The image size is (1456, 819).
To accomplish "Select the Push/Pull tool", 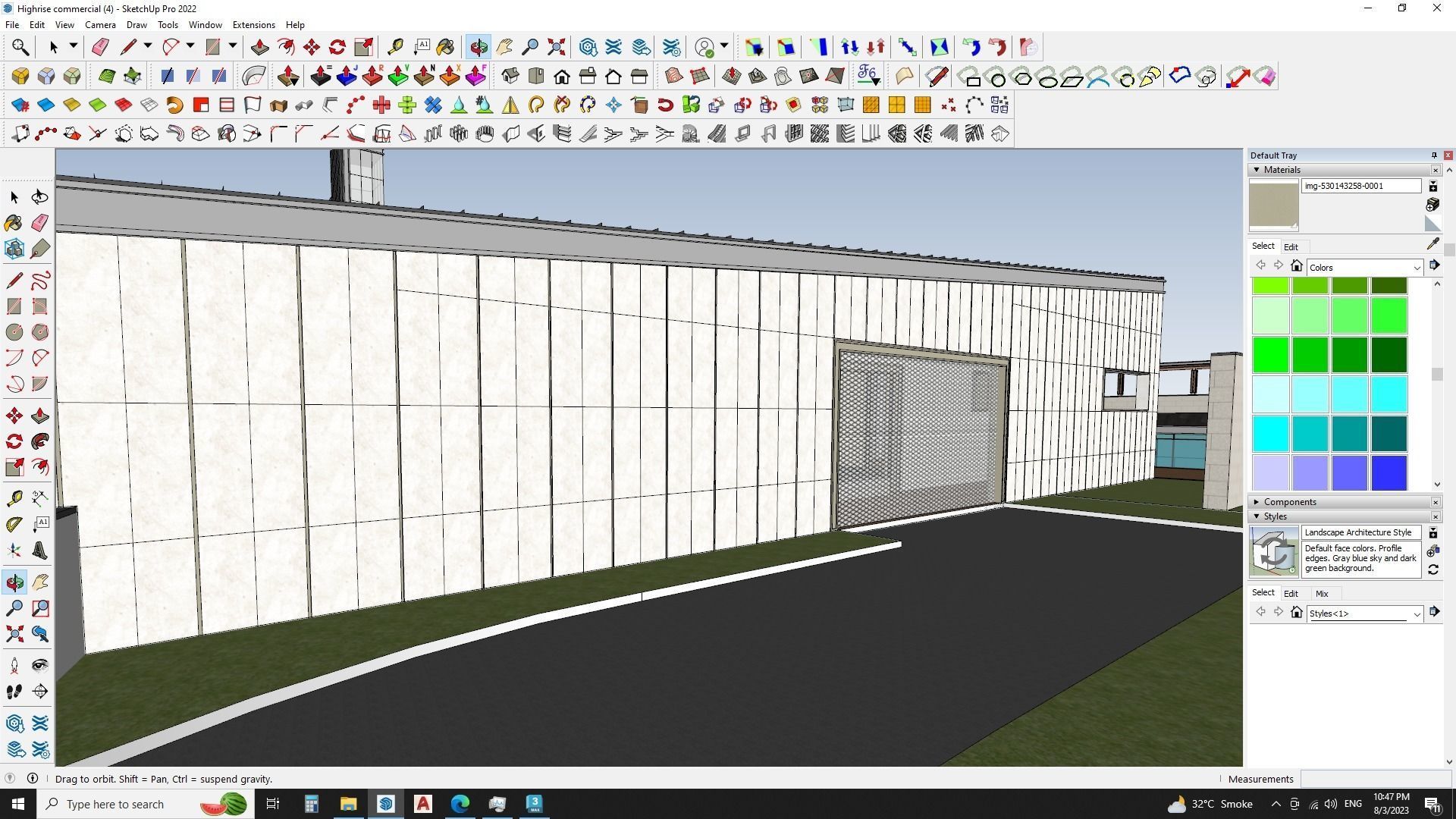I will pyautogui.click(x=40, y=416).
